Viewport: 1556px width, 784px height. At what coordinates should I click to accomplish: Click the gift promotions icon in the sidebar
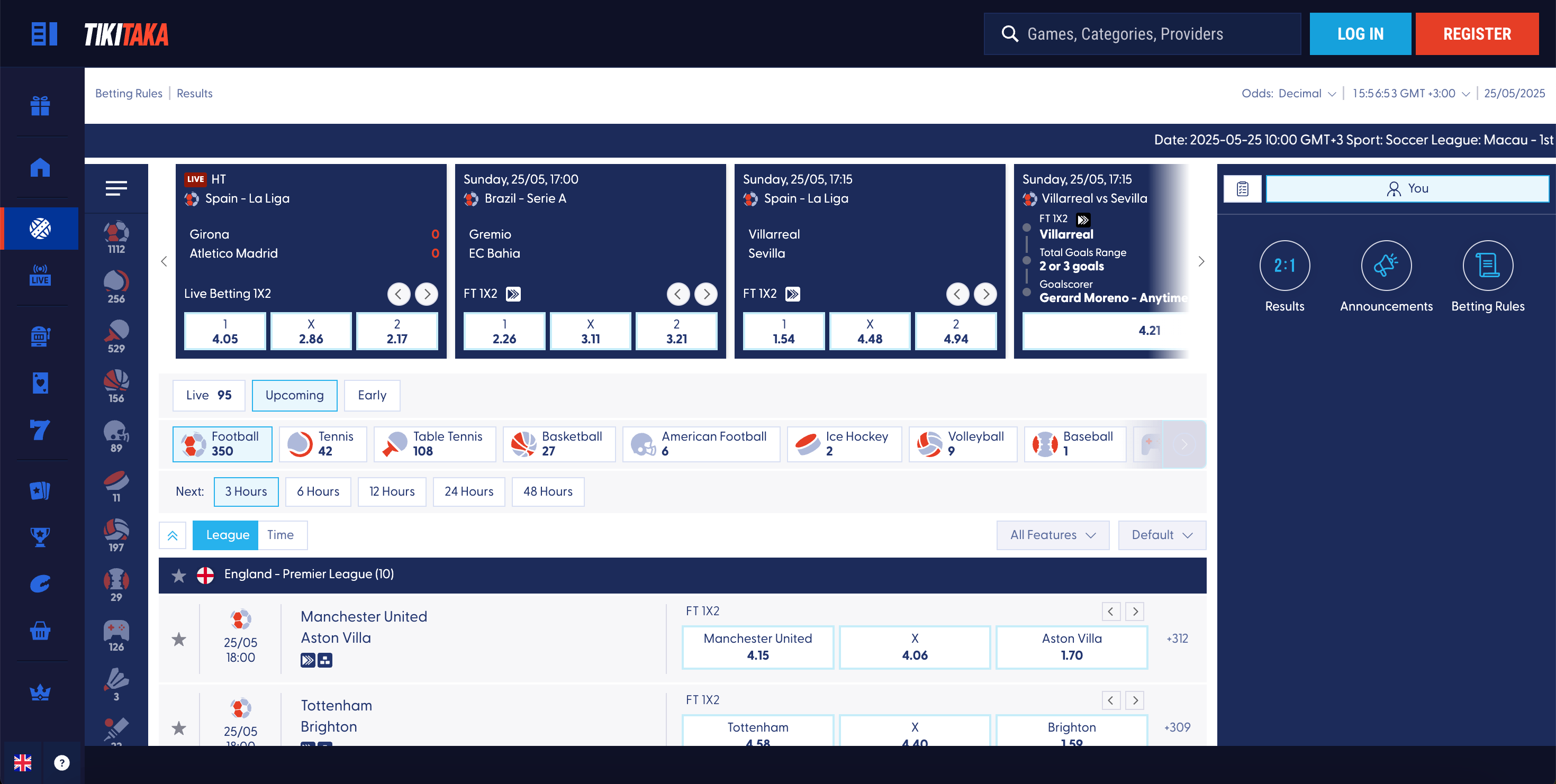40,106
